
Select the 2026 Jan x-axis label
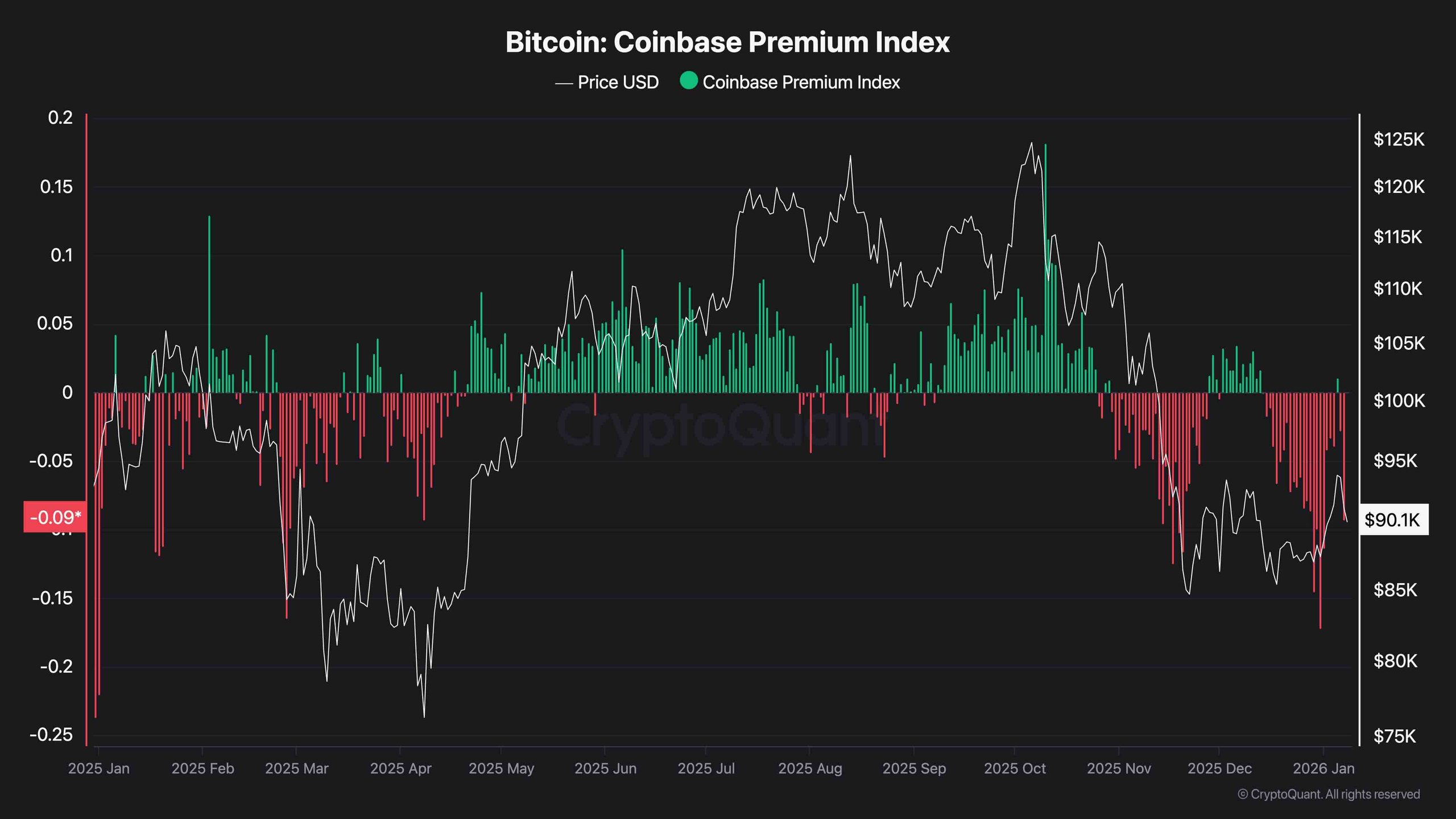pyautogui.click(x=1323, y=768)
